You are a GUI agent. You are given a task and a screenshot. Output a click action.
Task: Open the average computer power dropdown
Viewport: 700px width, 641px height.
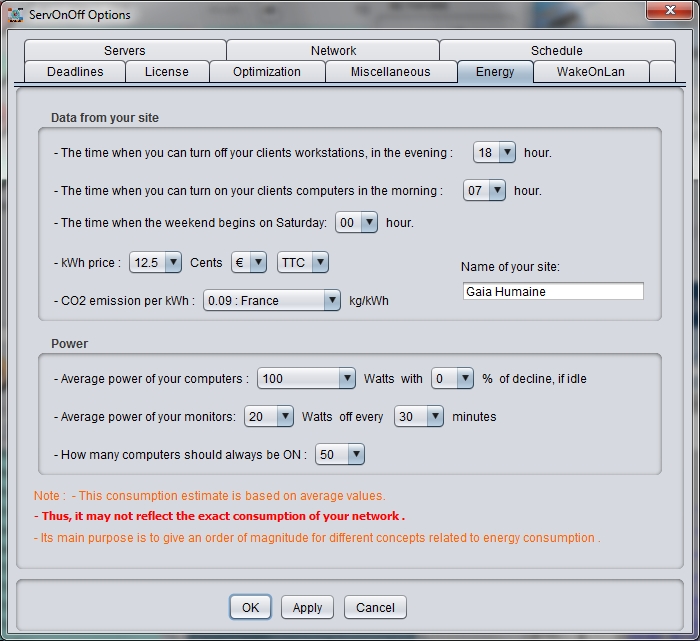click(x=306, y=379)
